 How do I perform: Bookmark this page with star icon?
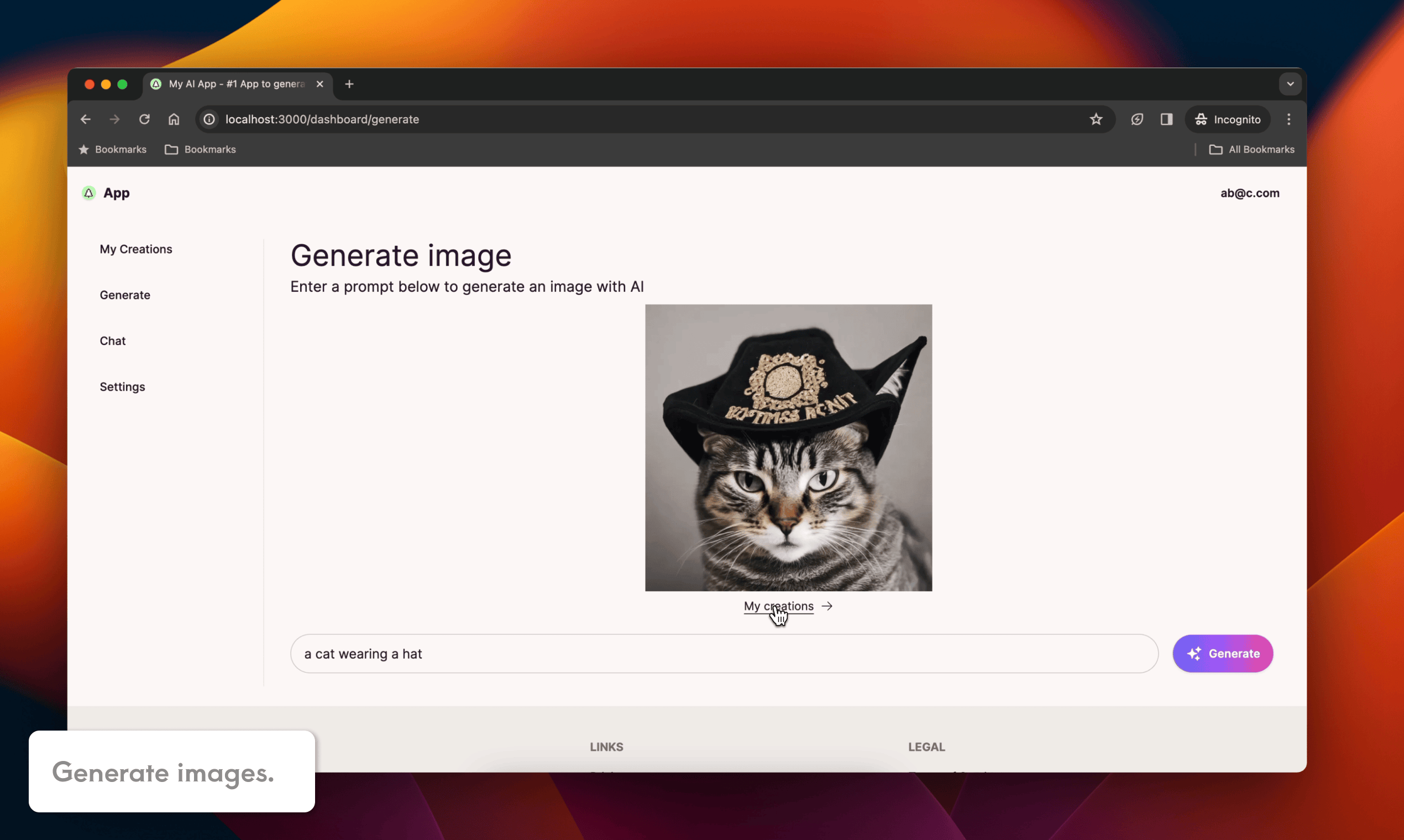pyautogui.click(x=1096, y=119)
